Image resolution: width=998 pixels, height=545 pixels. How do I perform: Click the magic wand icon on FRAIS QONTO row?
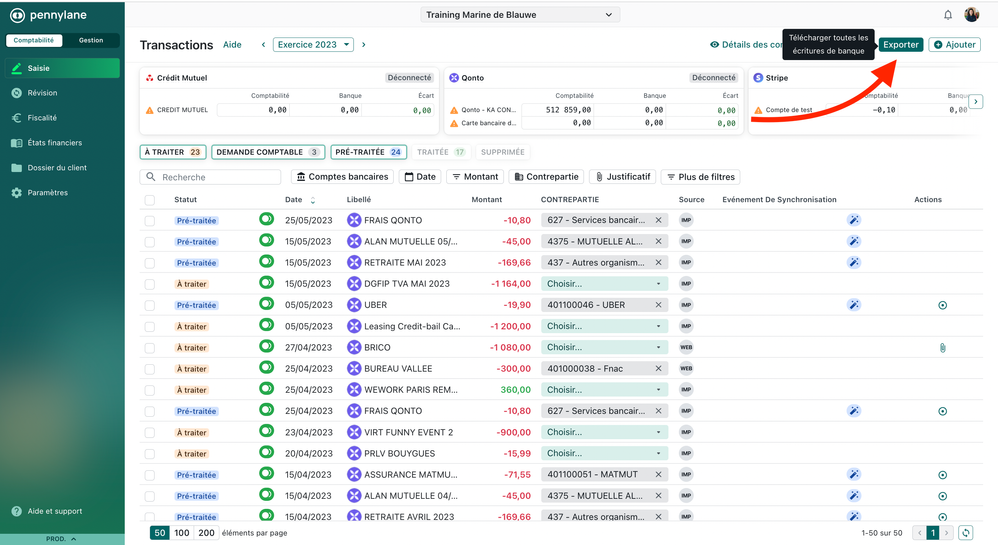853,220
